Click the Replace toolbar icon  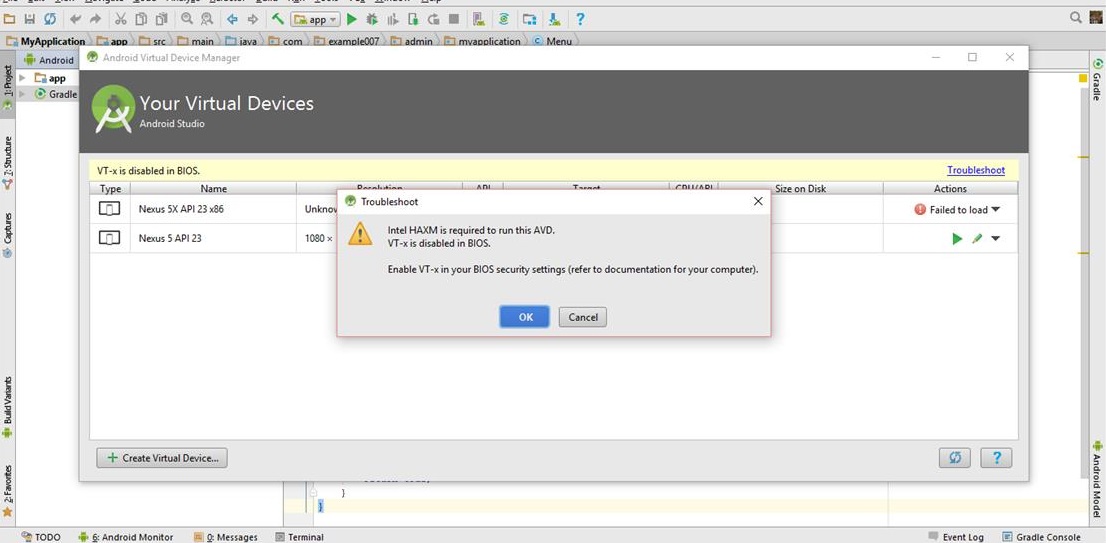click(x=207, y=19)
